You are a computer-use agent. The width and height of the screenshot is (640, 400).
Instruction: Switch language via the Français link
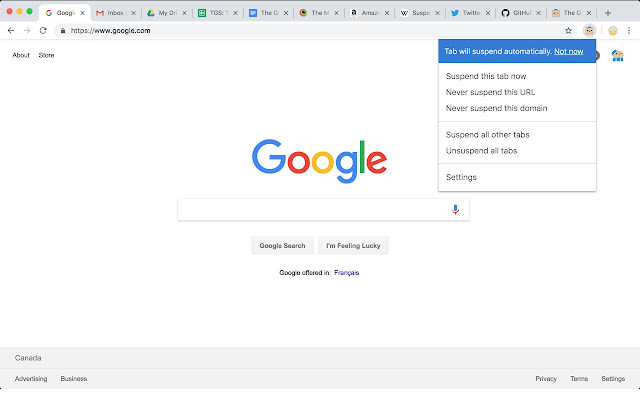click(347, 273)
